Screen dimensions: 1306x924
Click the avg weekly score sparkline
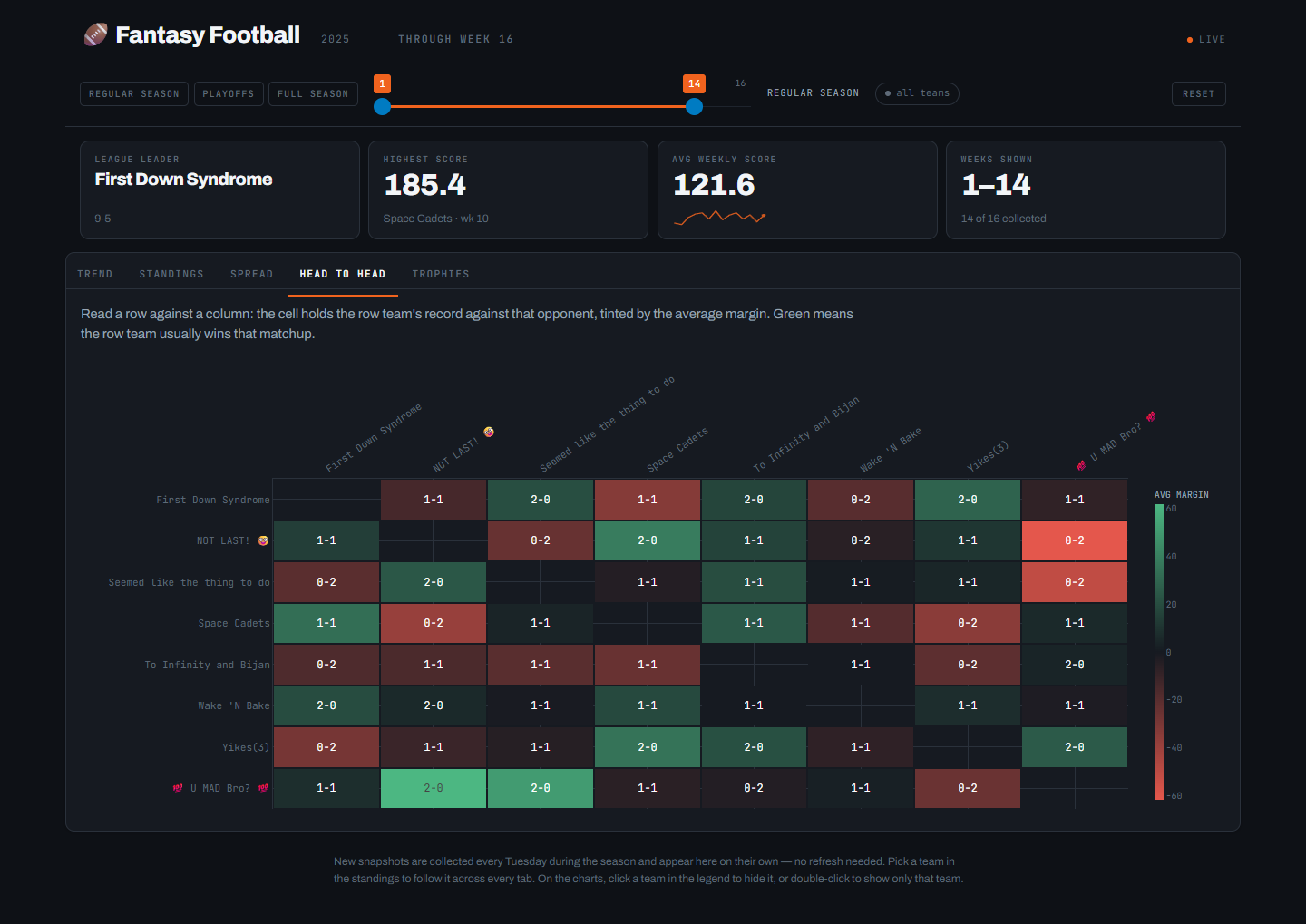click(x=719, y=218)
